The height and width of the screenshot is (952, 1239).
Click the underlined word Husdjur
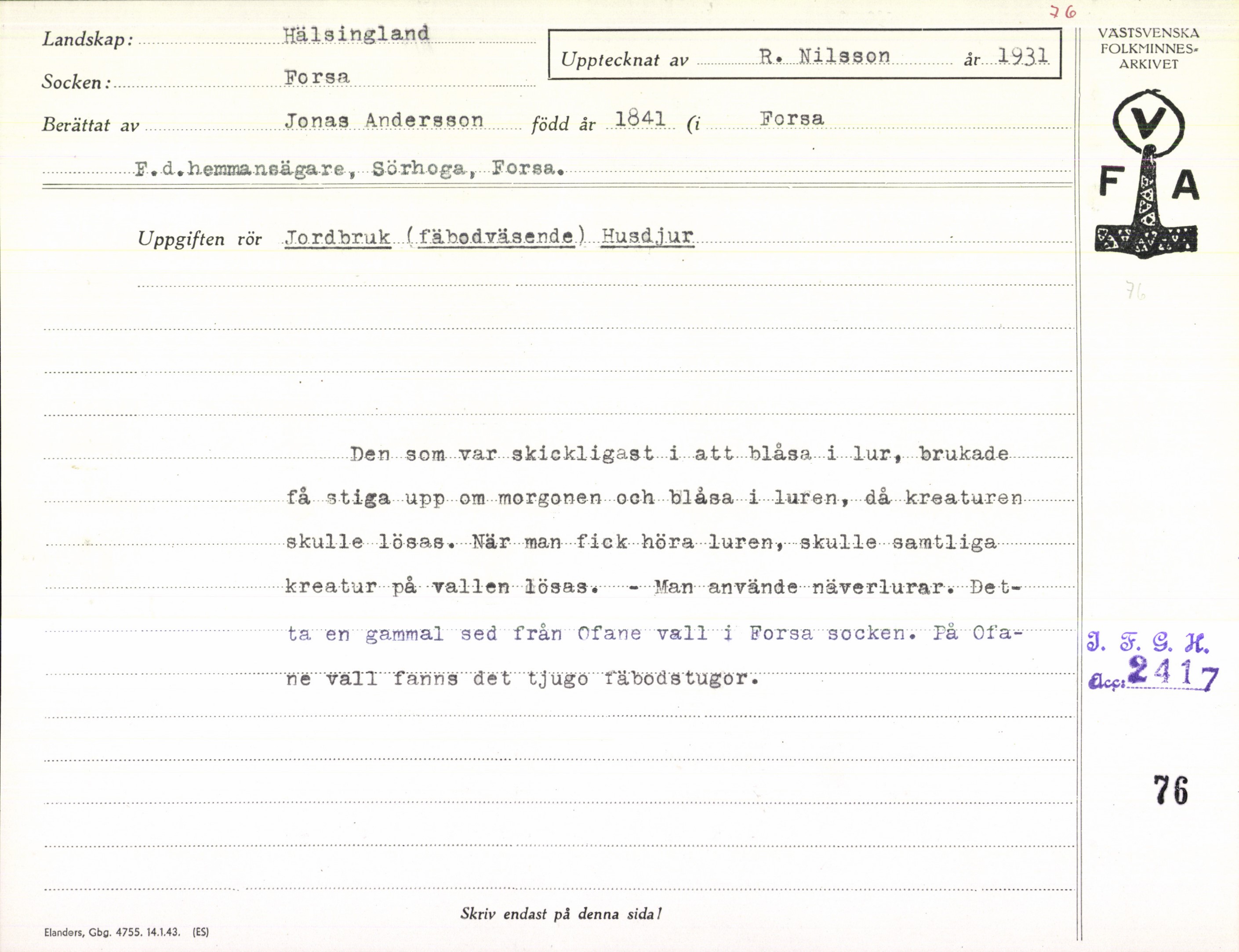click(647, 236)
